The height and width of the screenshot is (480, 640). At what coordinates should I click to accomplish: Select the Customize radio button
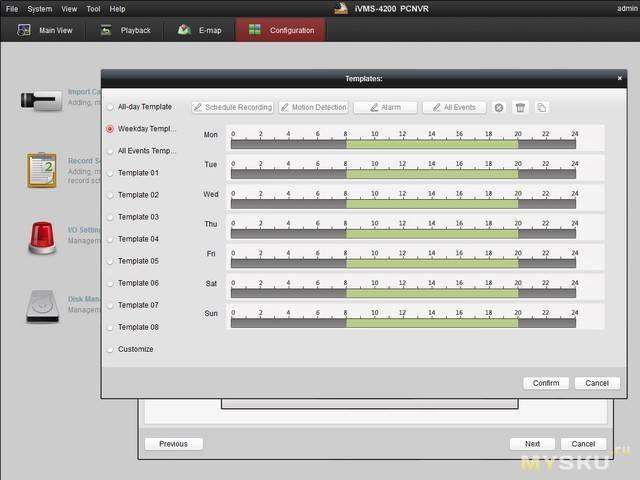tap(110, 349)
